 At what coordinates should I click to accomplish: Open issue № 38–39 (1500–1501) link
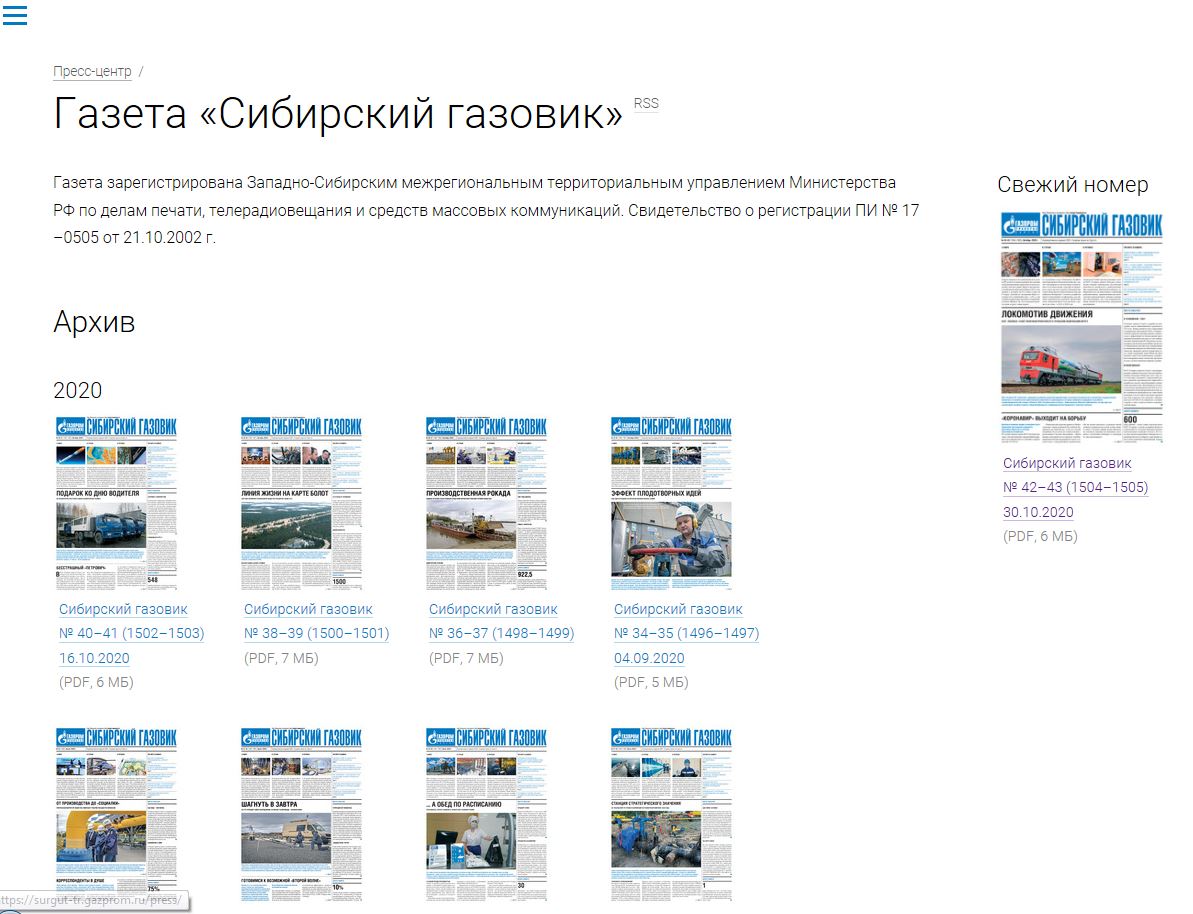[x=316, y=633]
